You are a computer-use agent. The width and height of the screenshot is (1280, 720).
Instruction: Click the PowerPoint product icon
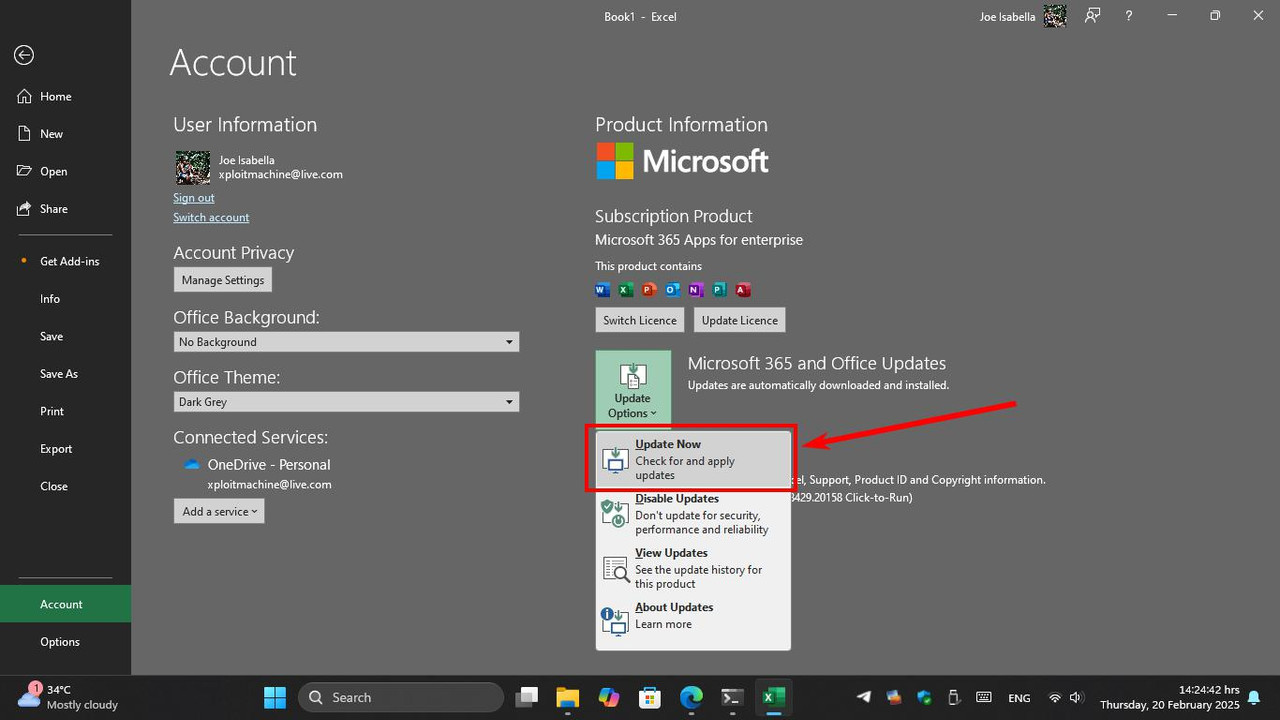(x=649, y=290)
